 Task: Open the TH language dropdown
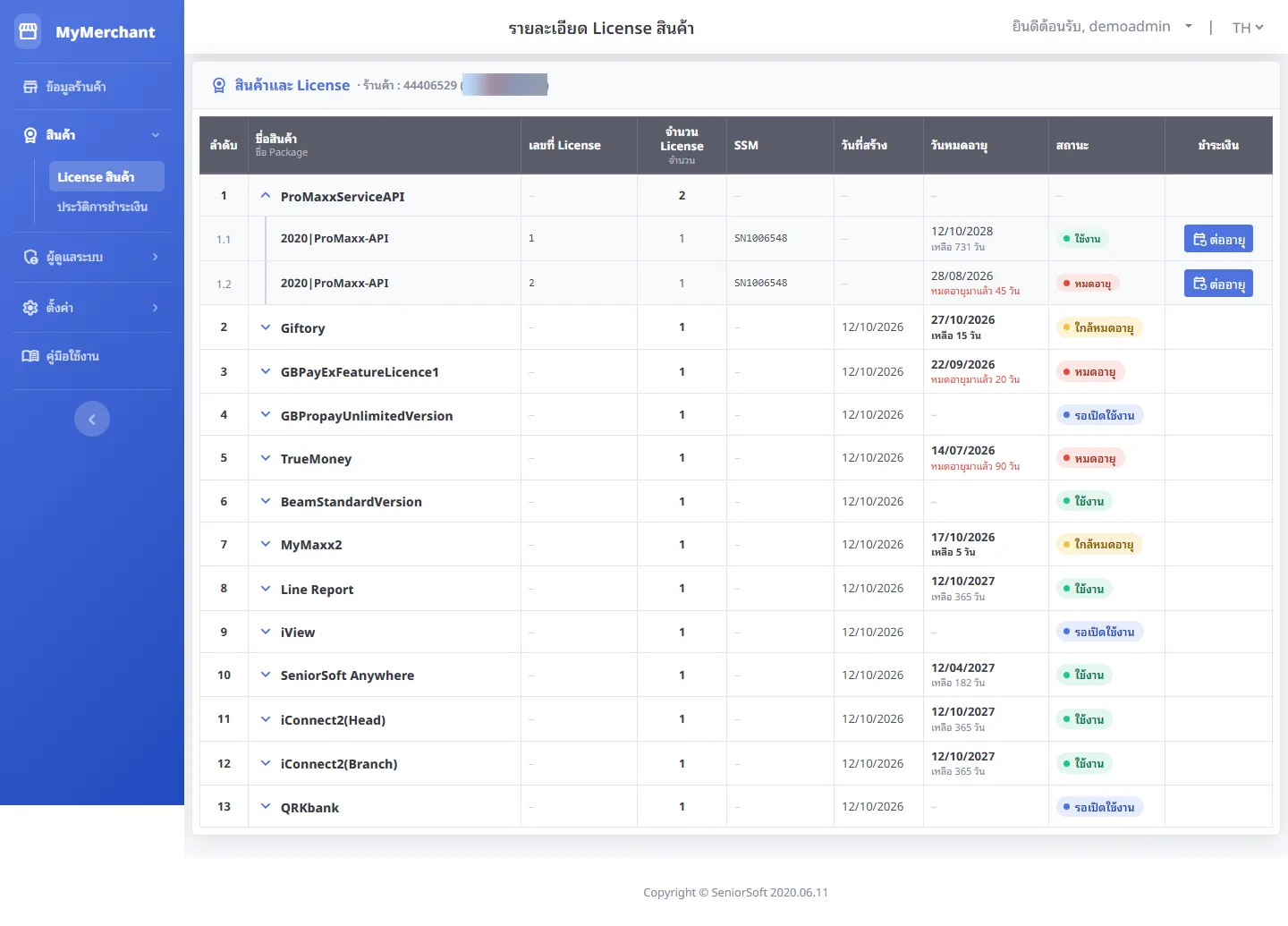coord(1248,28)
